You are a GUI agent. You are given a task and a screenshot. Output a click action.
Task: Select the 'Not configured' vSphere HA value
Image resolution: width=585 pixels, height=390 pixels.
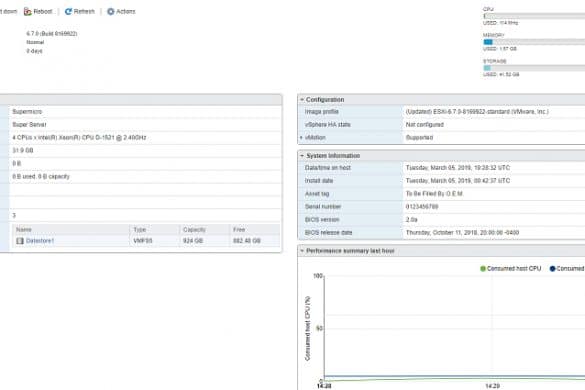[425, 125]
